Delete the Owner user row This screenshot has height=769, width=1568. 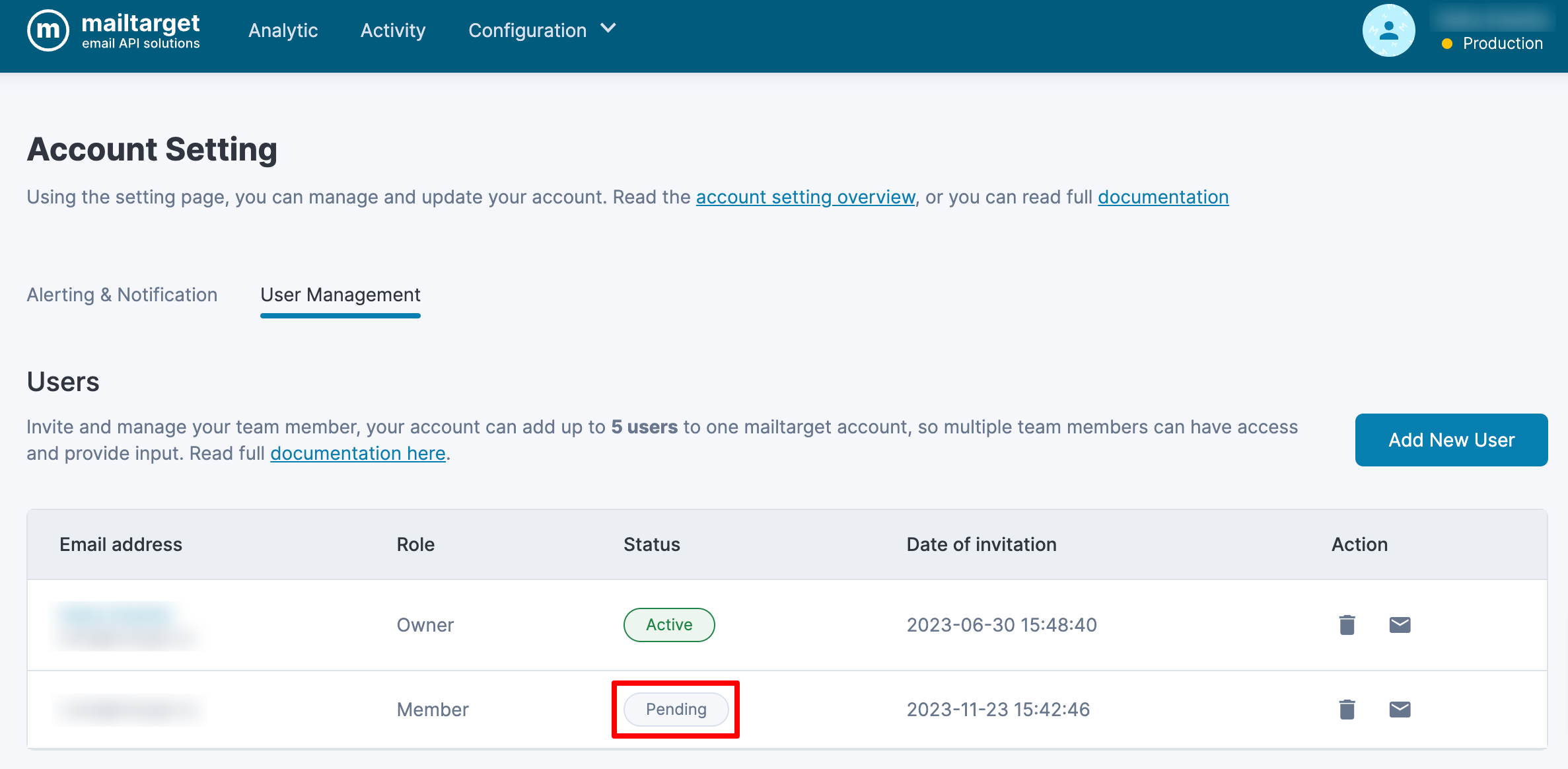[x=1347, y=624]
